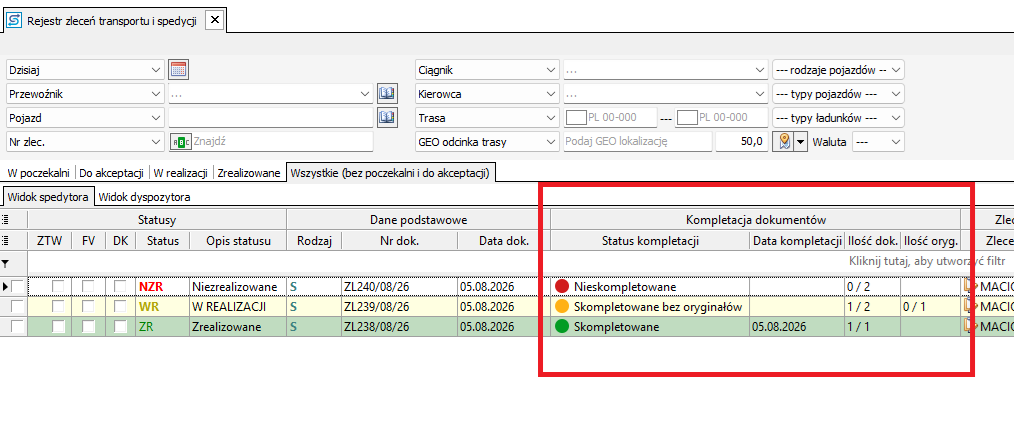Switch to Do akceptacji tab
Screen dimensions: 1014x429
(111, 173)
